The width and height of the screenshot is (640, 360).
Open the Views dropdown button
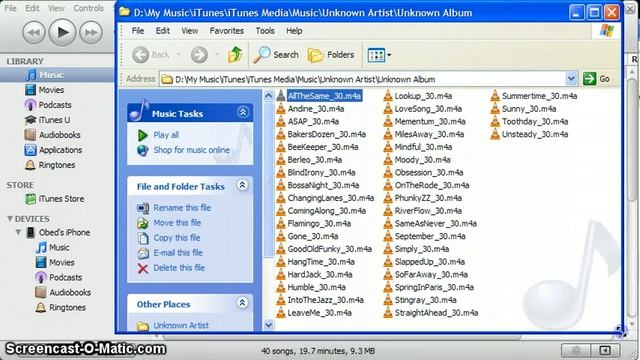click(x=379, y=55)
